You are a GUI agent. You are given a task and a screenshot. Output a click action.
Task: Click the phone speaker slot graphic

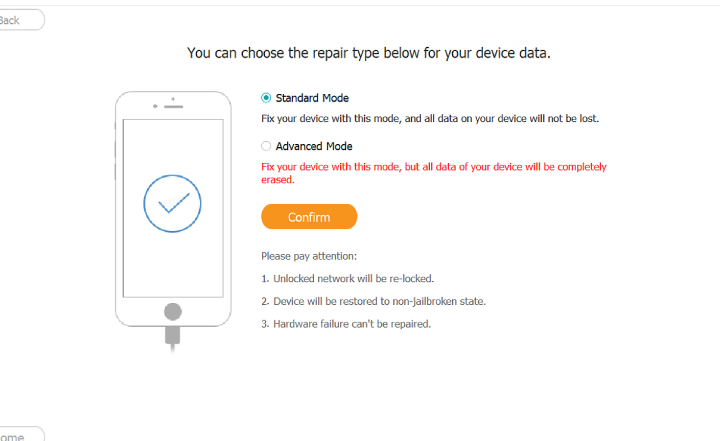(174, 107)
